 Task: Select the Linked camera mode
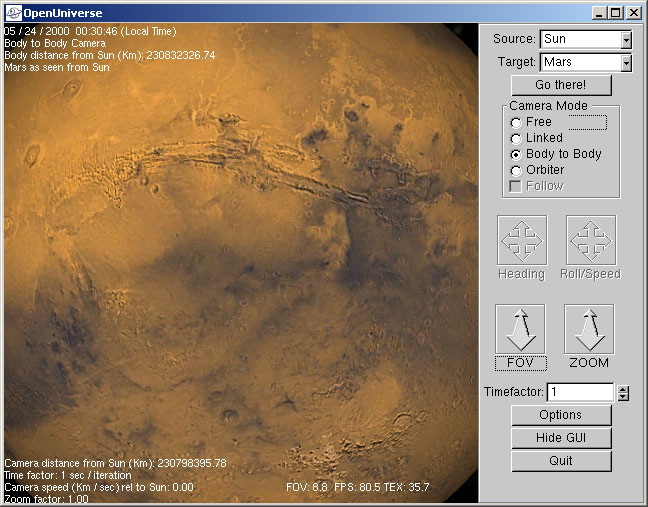point(516,139)
